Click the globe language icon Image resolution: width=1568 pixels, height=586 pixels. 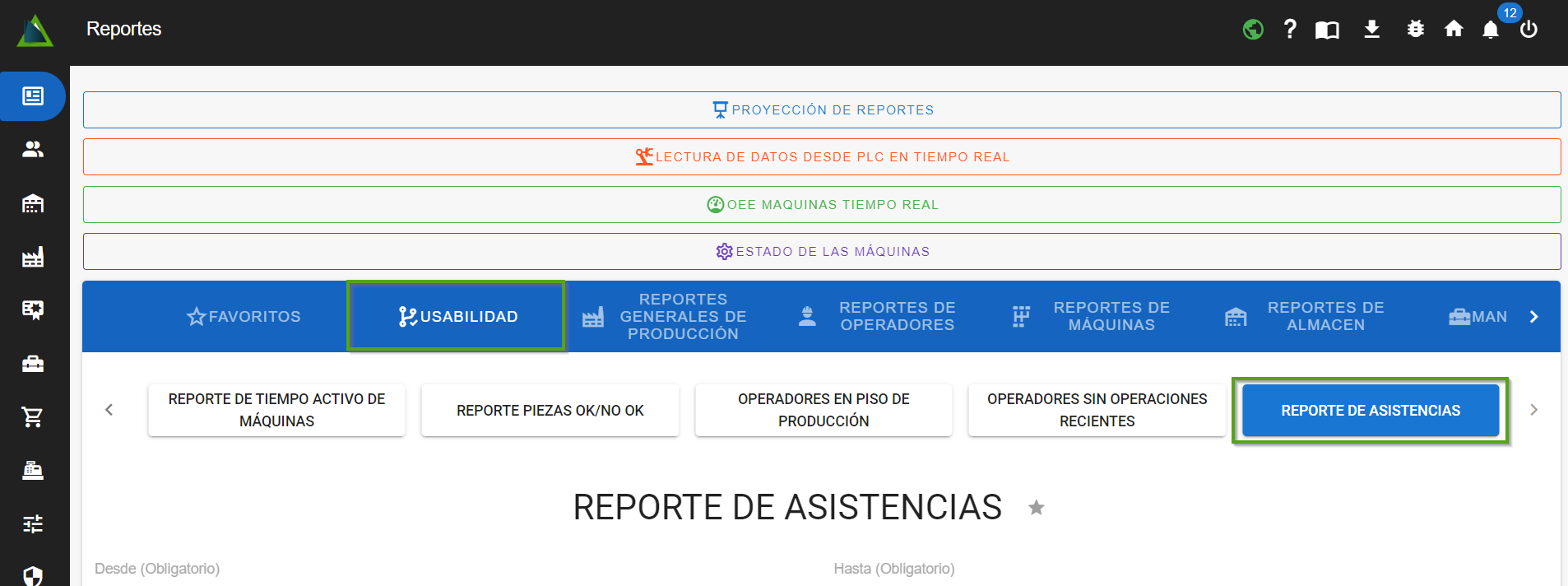pyautogui.click(x=1253, y=30)
